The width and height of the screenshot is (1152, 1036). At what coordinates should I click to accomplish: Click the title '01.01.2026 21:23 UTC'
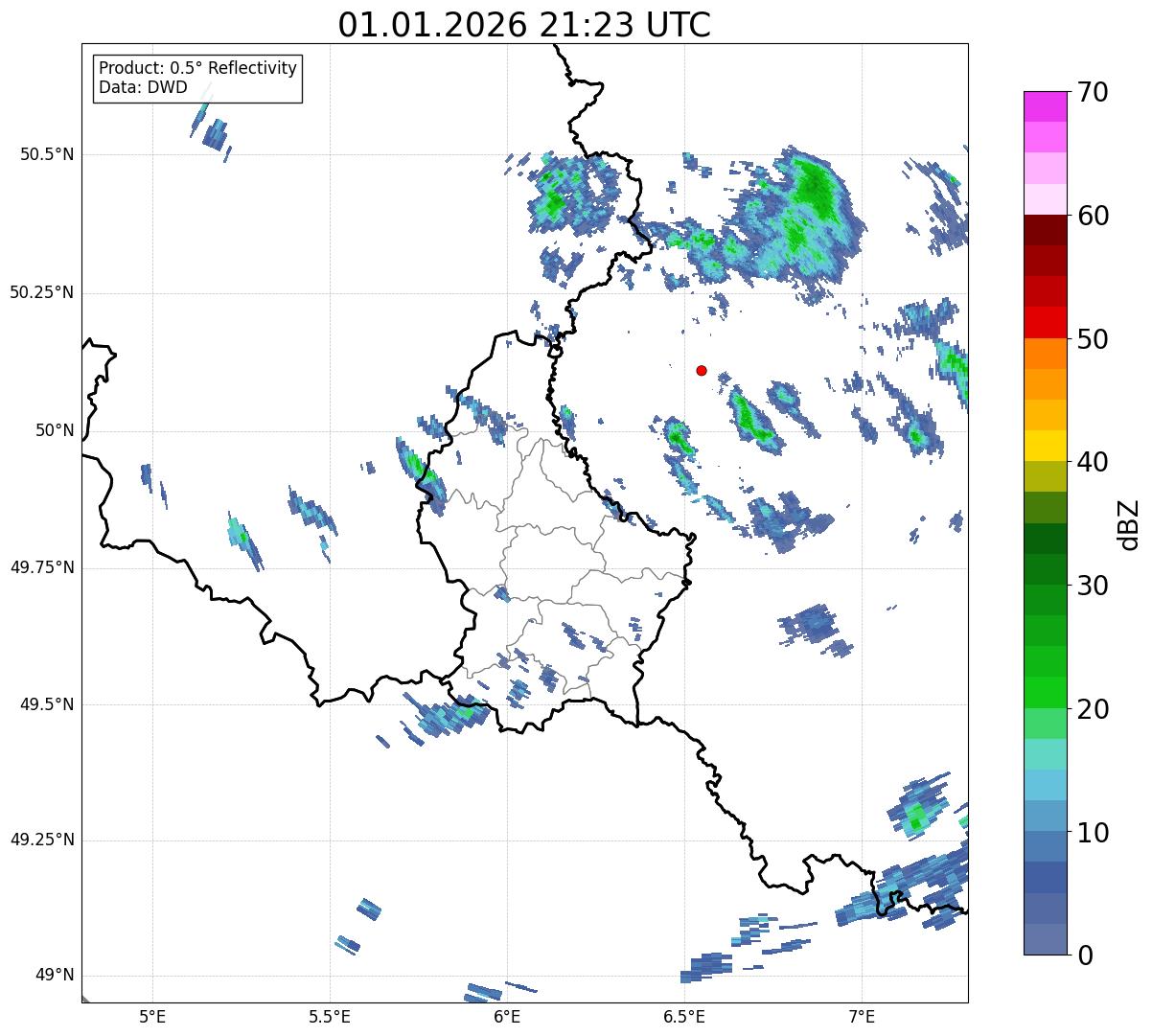[x=524, y=25]
